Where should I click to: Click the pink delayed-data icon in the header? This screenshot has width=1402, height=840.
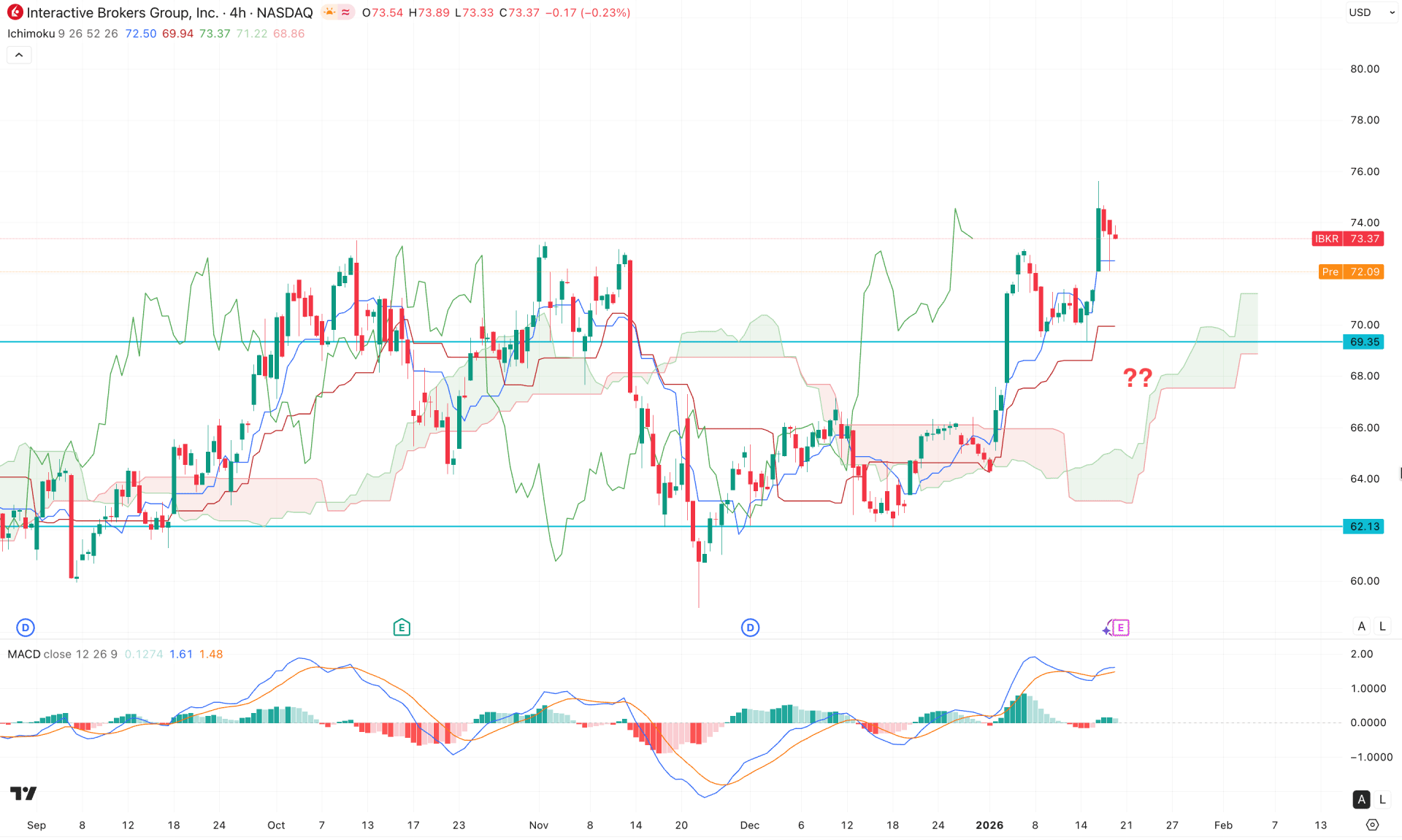[x=346, y=12]
